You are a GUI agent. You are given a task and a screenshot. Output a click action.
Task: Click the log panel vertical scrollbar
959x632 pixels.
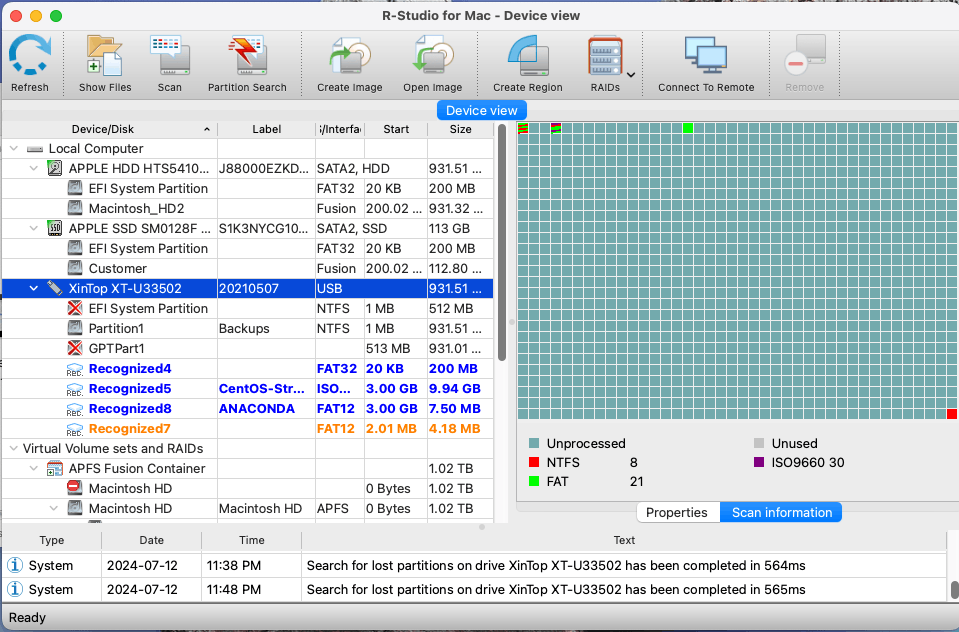click(x=955, y=590)
